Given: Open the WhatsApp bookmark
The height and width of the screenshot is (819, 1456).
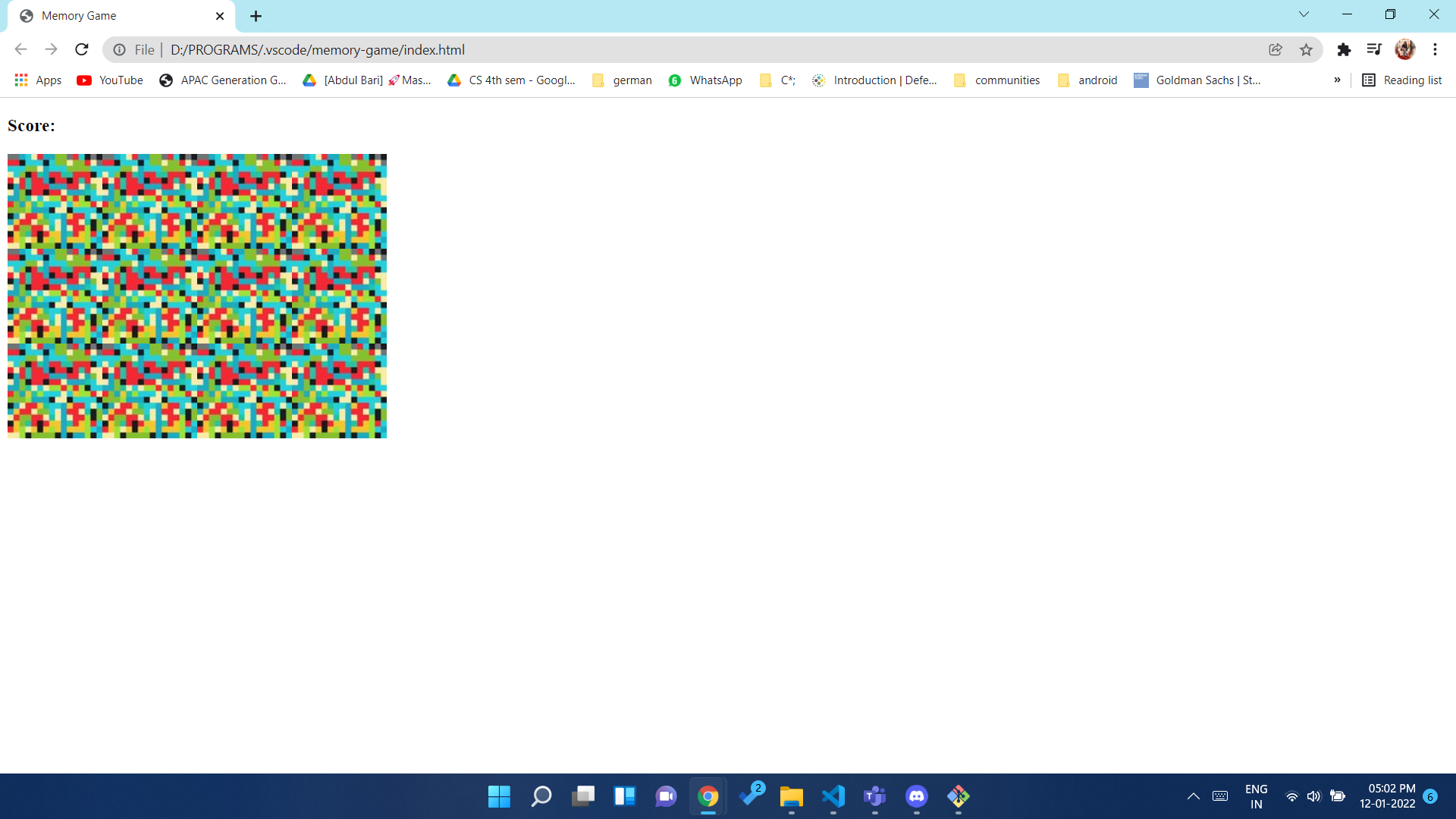Looking at the screenshot, I should 705,80.
